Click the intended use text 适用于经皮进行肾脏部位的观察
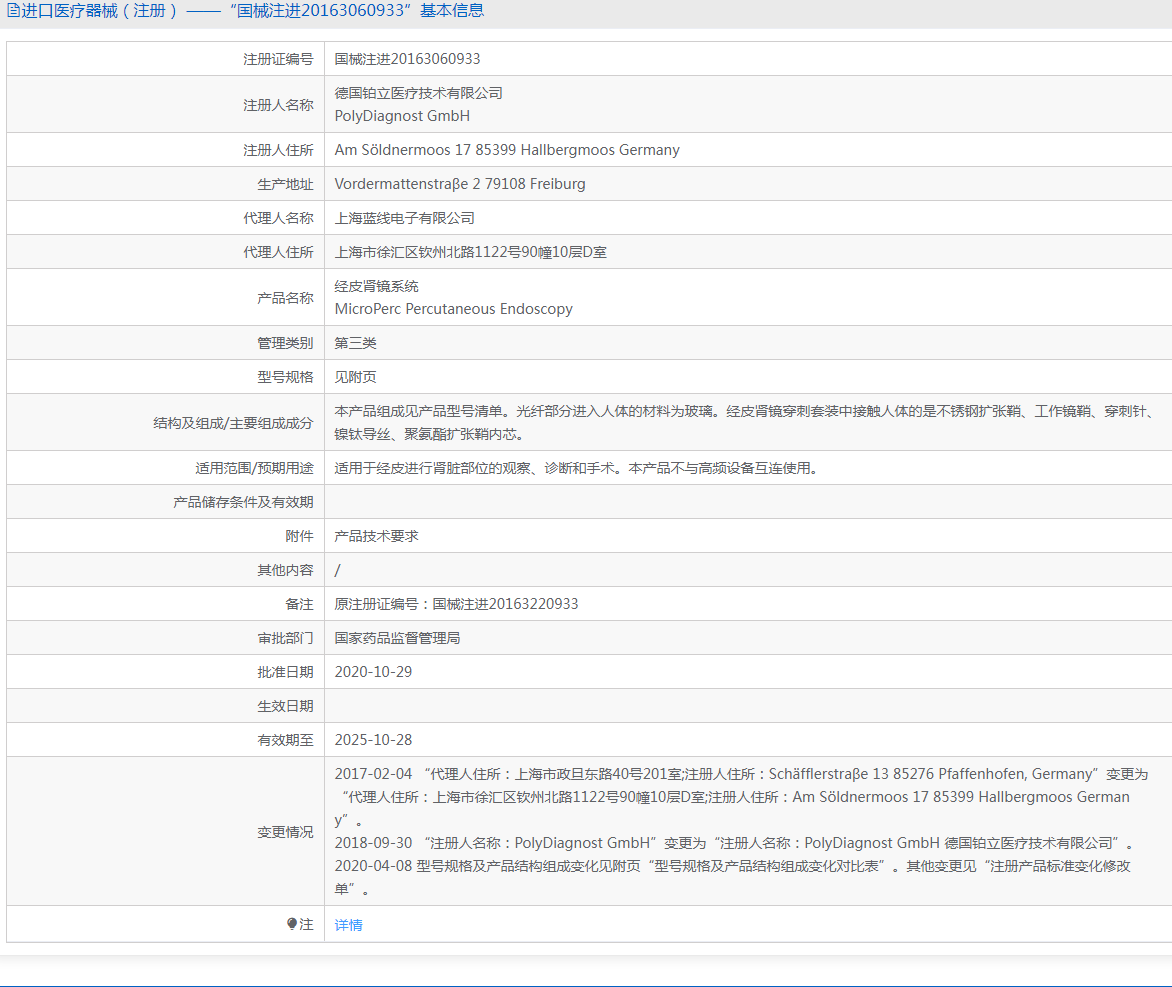The image size is (1172, 987). tap(576, 468)
